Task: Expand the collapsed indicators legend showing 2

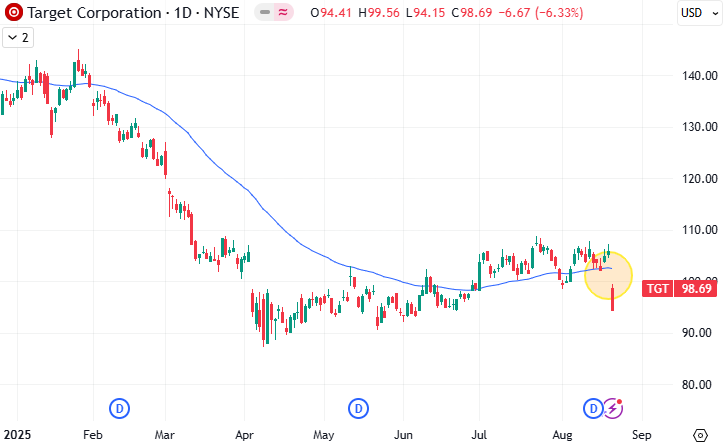Action: (x=18, y=37)
